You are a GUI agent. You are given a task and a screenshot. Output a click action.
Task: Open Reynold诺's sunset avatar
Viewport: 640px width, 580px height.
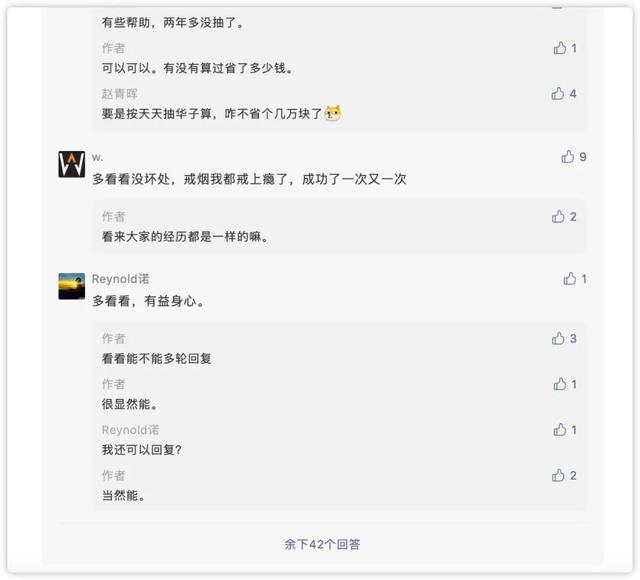[72, 287]
